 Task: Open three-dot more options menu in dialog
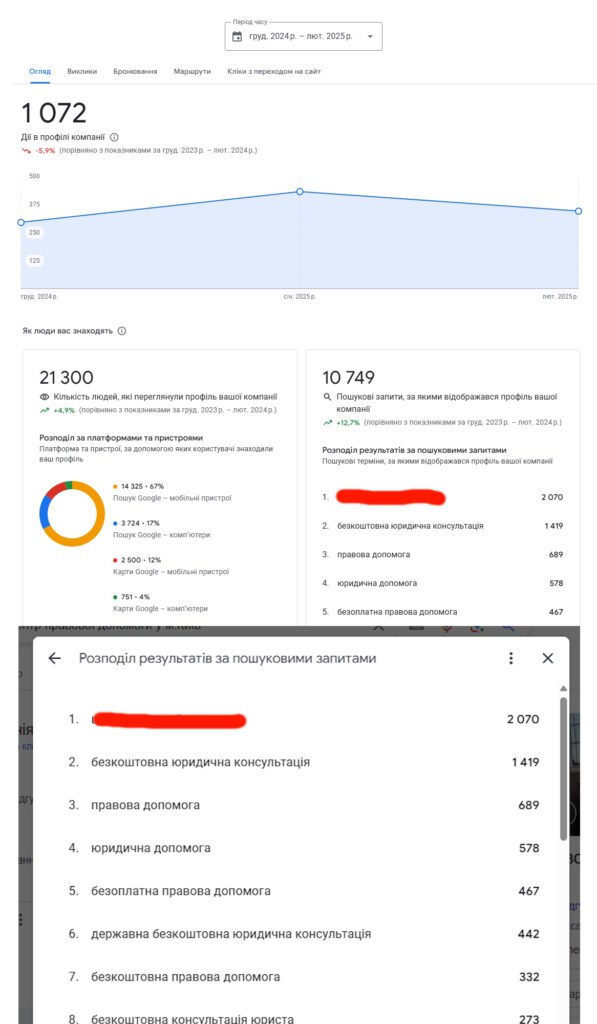click(x=511, y=658)
